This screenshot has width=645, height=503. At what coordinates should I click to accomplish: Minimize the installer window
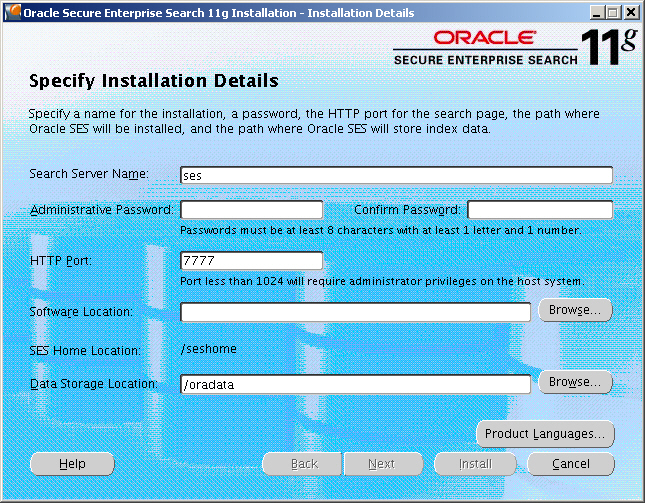[x=596, y=12]
